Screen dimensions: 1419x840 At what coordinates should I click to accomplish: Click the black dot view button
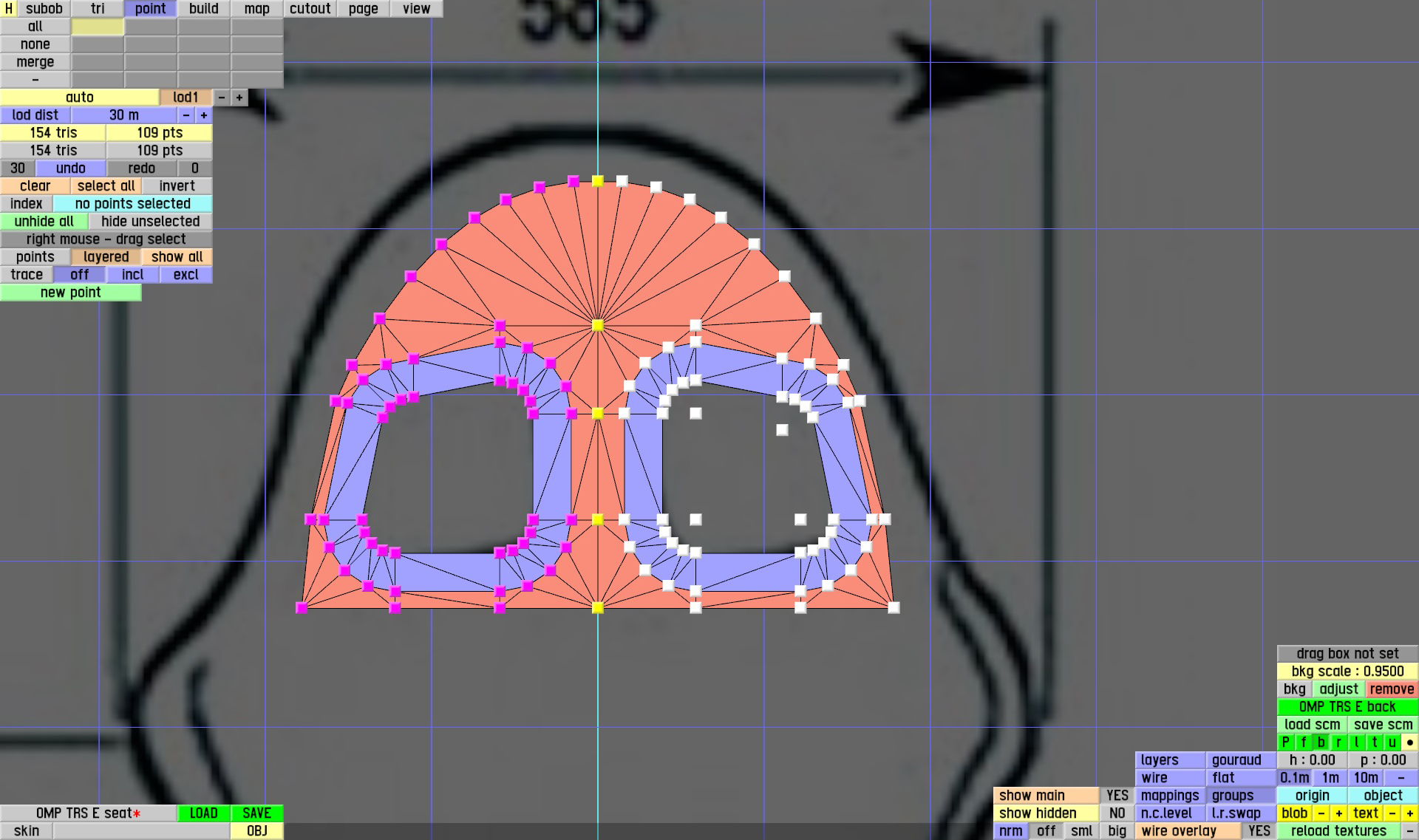pyautogui.click(x=1409, y=742)
